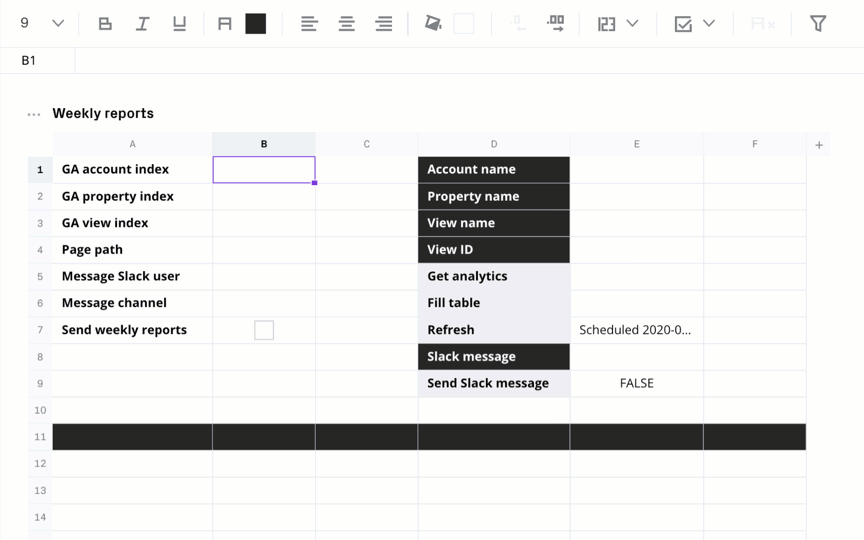The height and width of the screenshot is (540, 864).
Task: Click the 'Send Slack message' cell
Action: coord(494,384)
